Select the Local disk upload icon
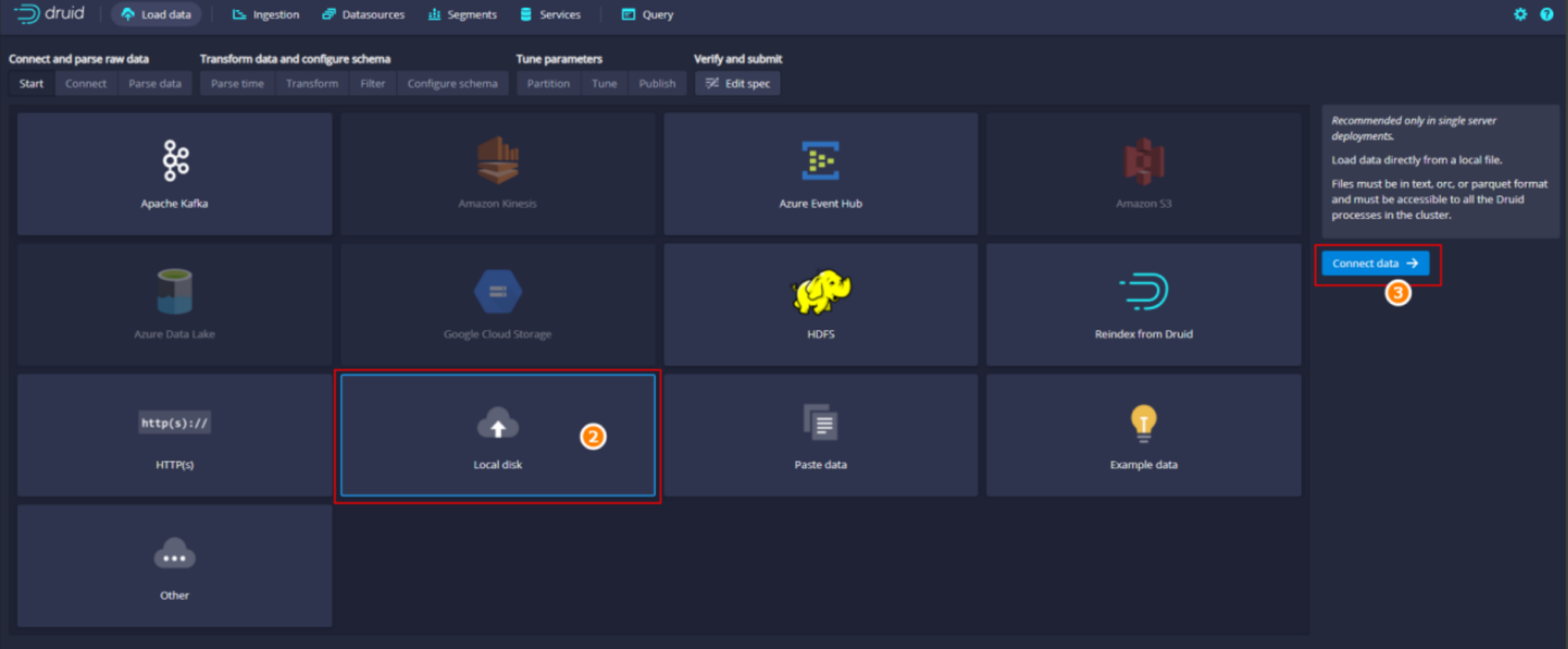This screenshot has width=1568, height=649. (x=498, y=422)
